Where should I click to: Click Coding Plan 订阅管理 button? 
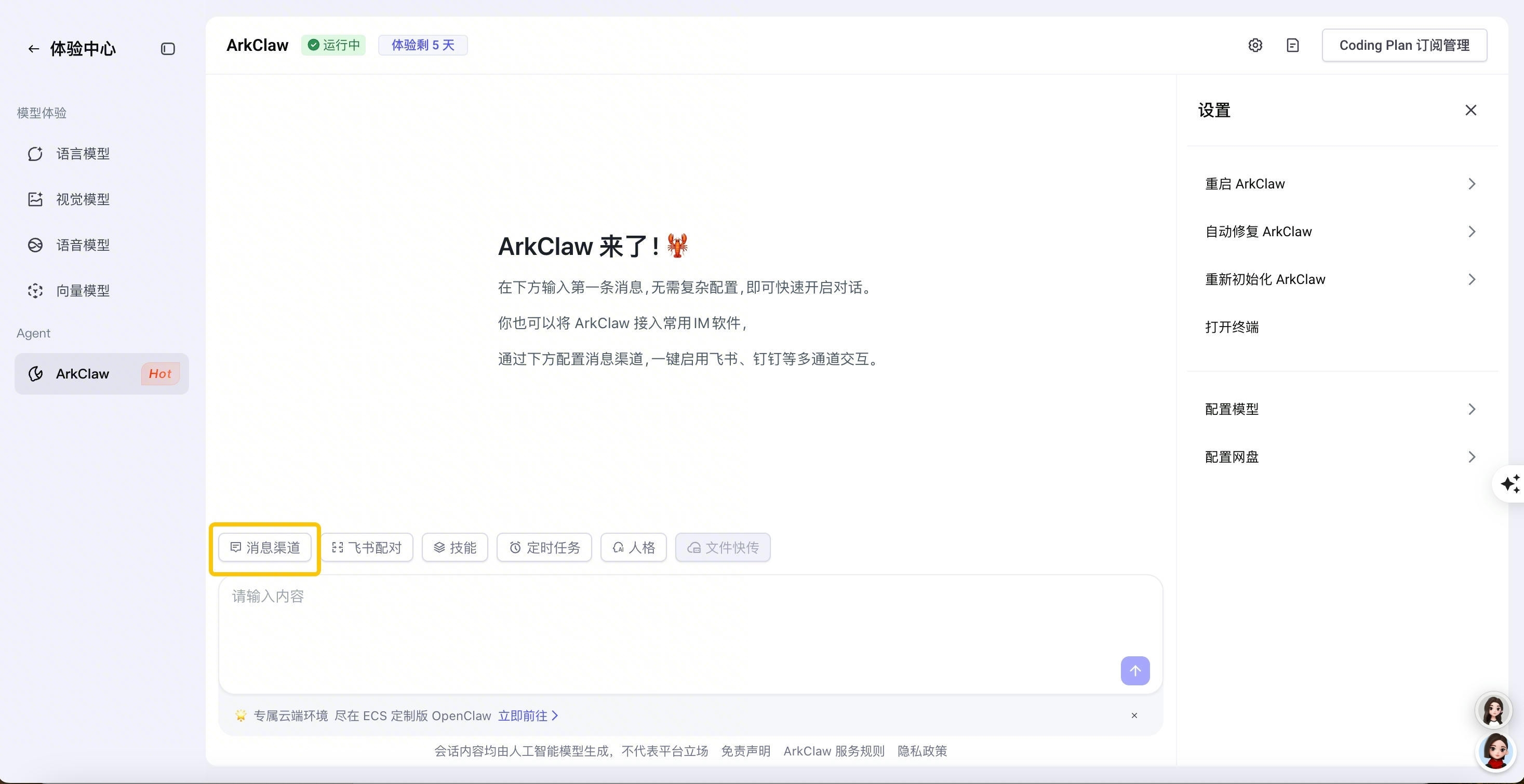click(1404, 46)
